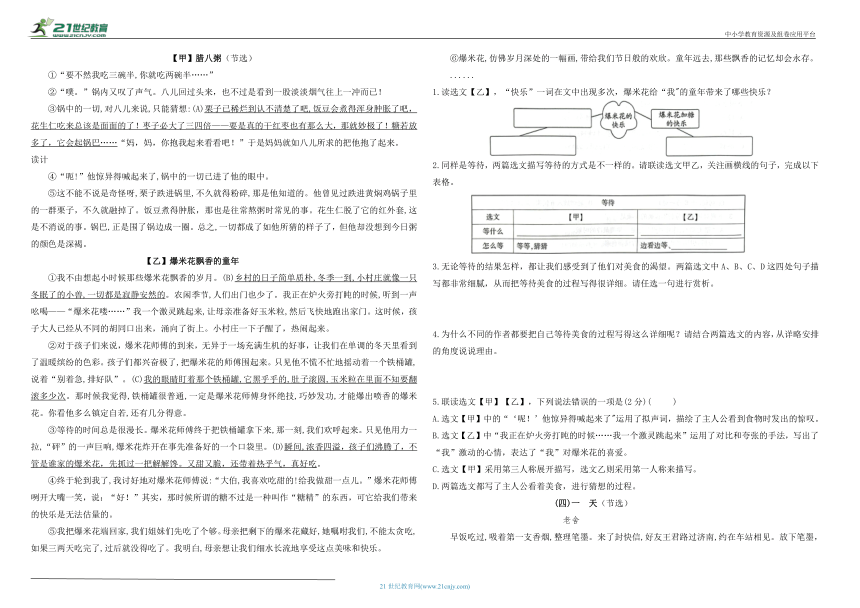
Task: Click the paragraph starting "③等待的时间总是很漫长"
Action: point(224,446)
